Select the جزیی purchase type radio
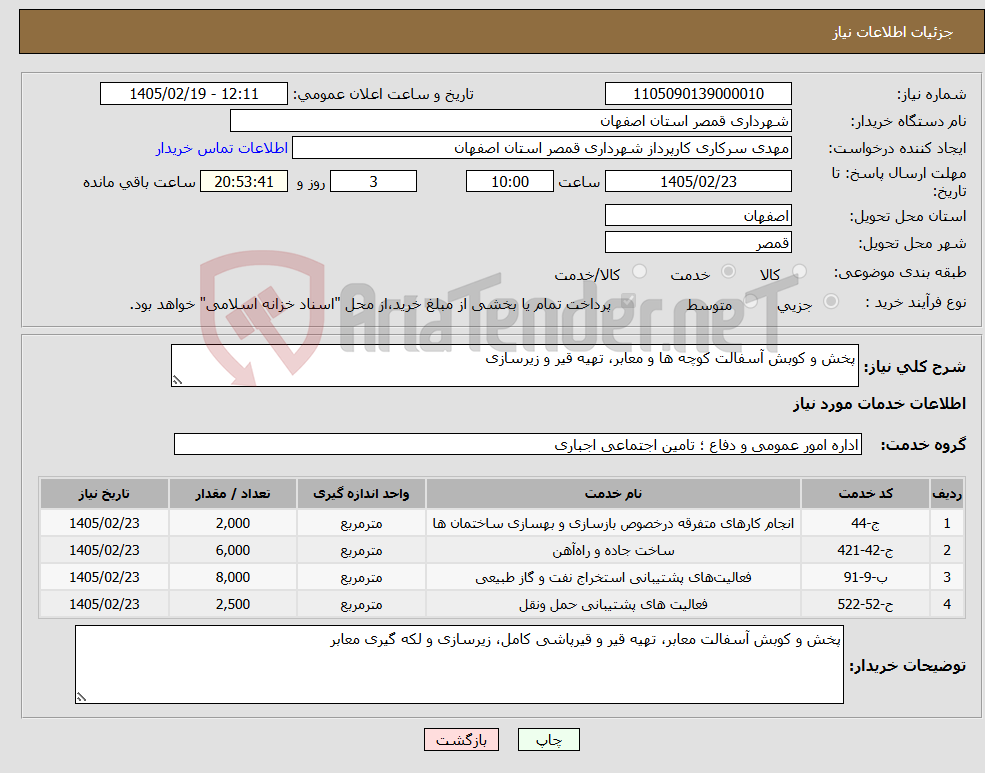Screen dimensions: 985x773 click(x=830, y=301)
